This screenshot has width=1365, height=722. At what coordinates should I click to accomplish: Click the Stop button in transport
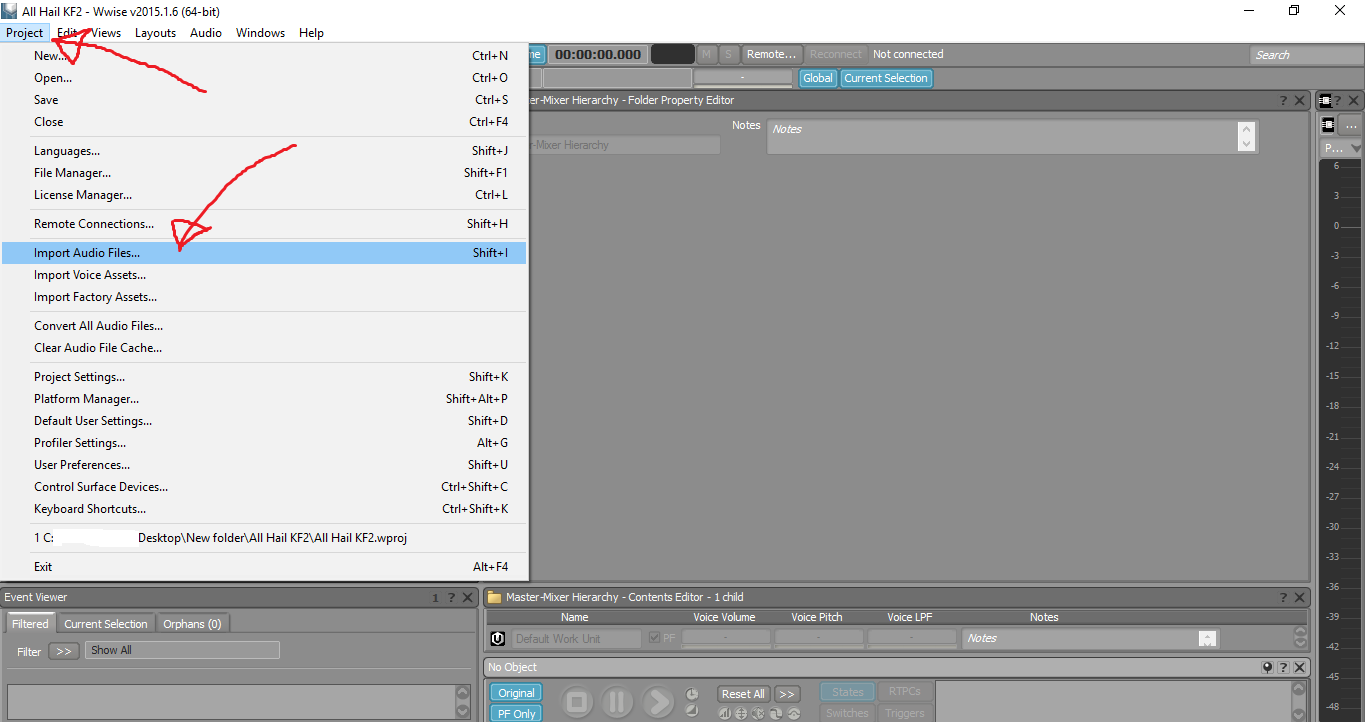pos(577,702)
